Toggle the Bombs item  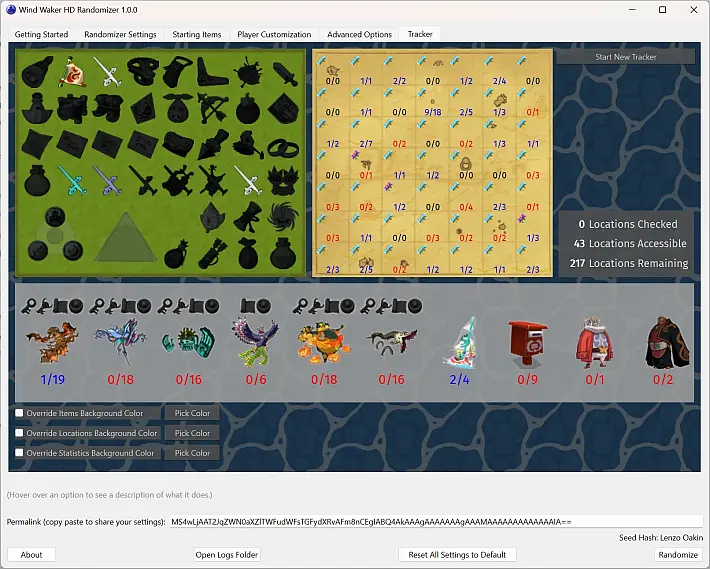(x=248, y=109)
